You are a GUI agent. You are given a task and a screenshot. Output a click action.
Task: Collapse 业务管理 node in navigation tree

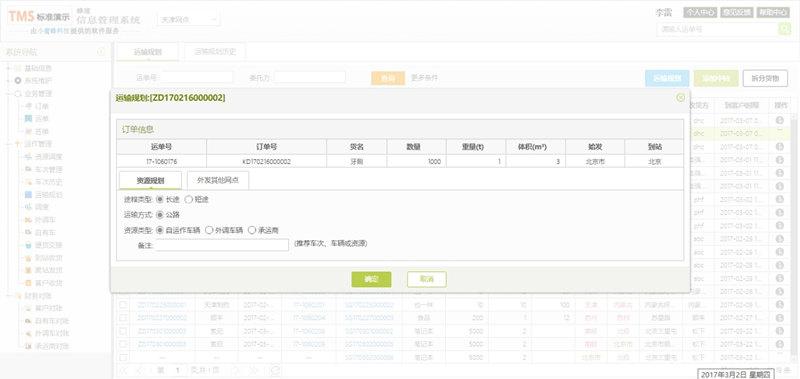(x=9, y=93)
